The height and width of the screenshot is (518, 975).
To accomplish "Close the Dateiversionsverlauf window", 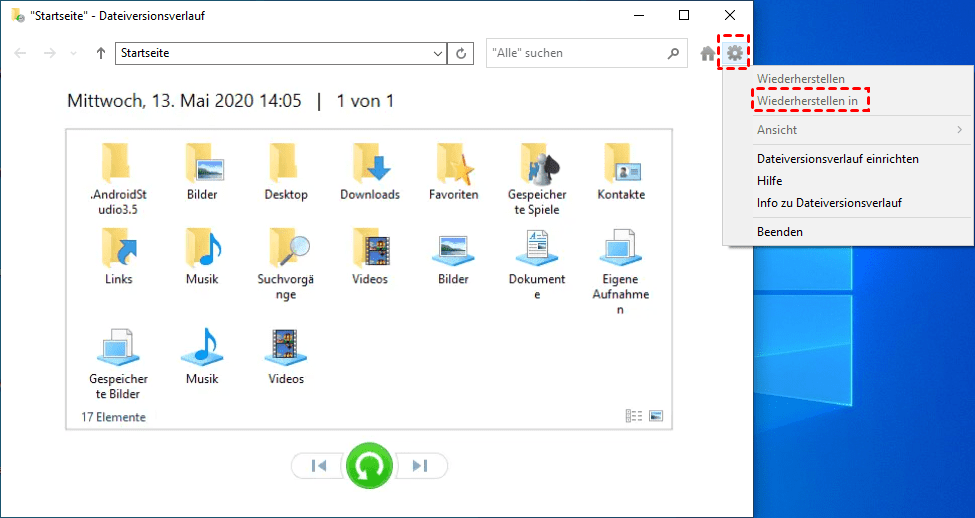I will [730, 16].
